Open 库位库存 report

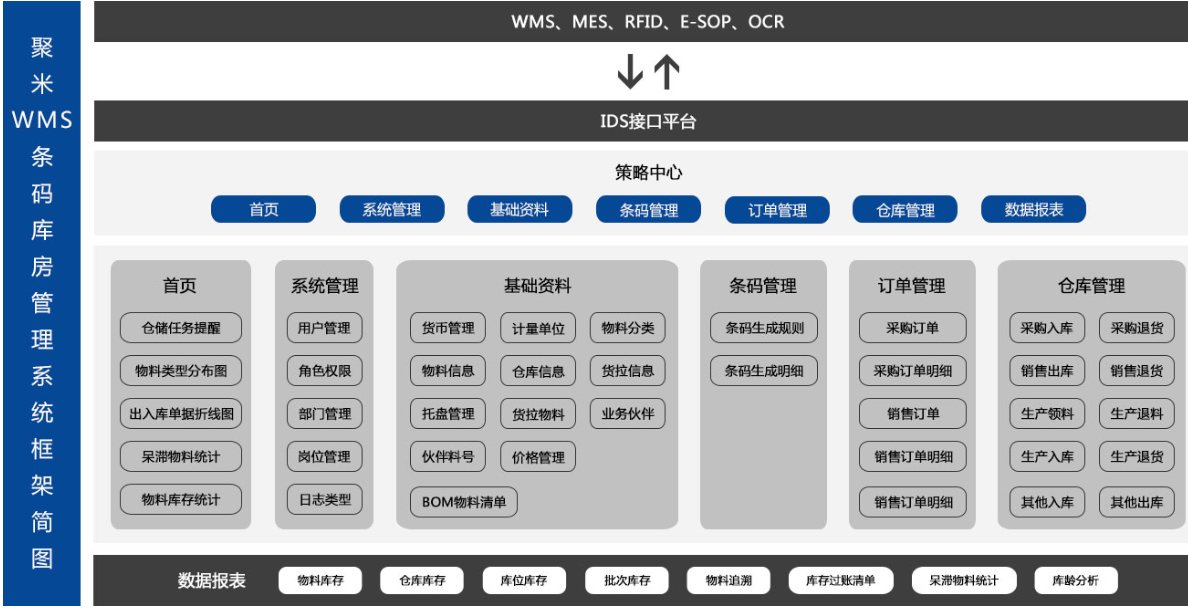tap(524, 581)
